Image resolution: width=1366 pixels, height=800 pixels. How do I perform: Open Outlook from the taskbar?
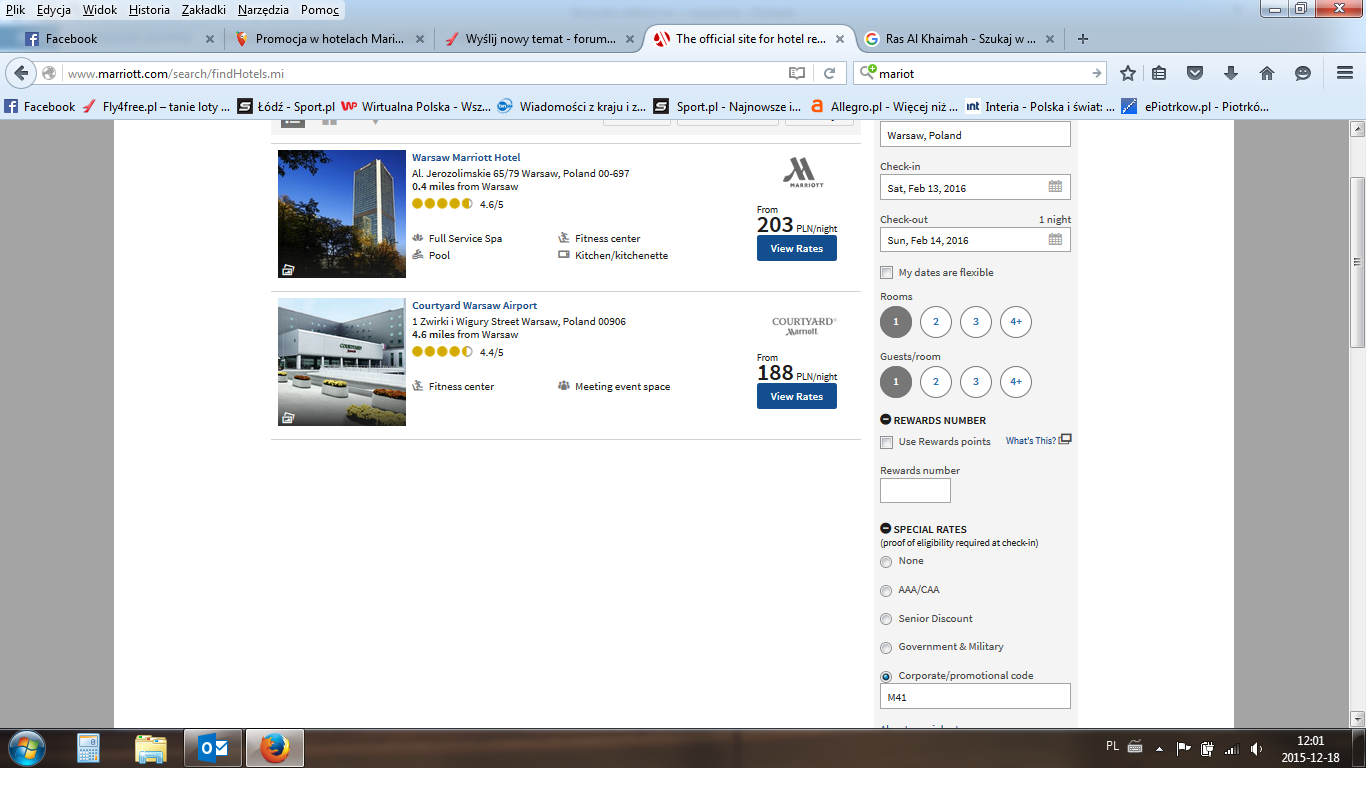point(214,748)
